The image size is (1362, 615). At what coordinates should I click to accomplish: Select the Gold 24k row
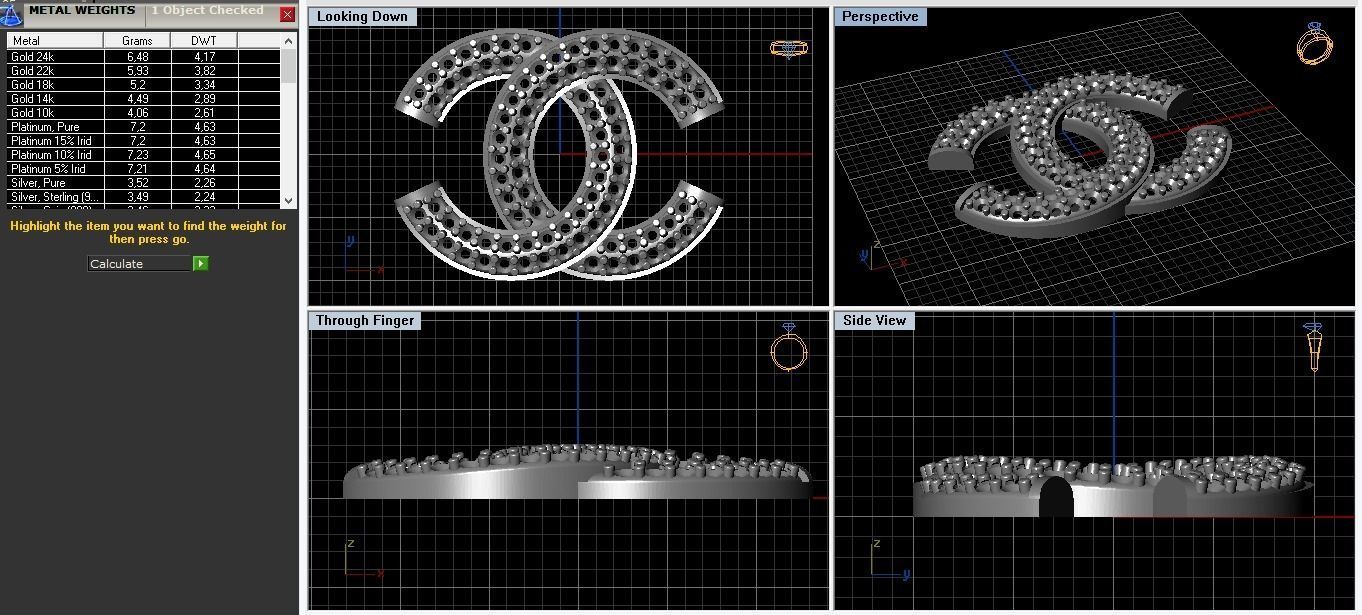[144, 57]
